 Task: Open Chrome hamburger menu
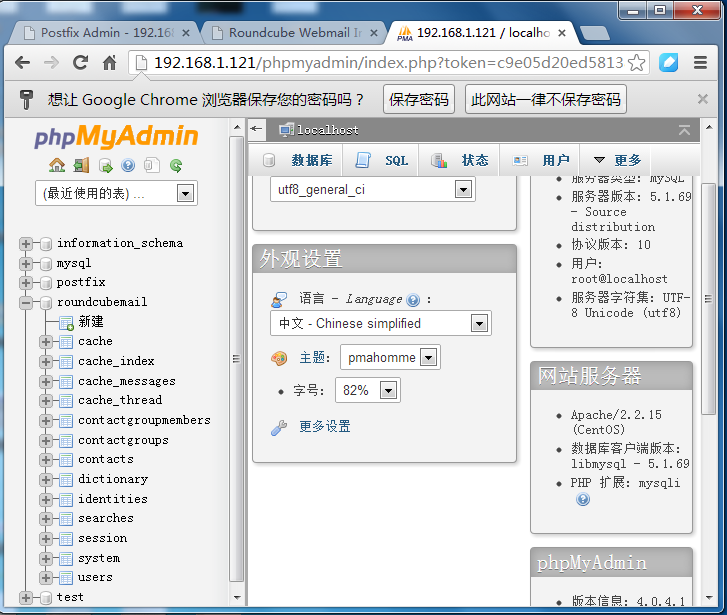tap(700, 62)
